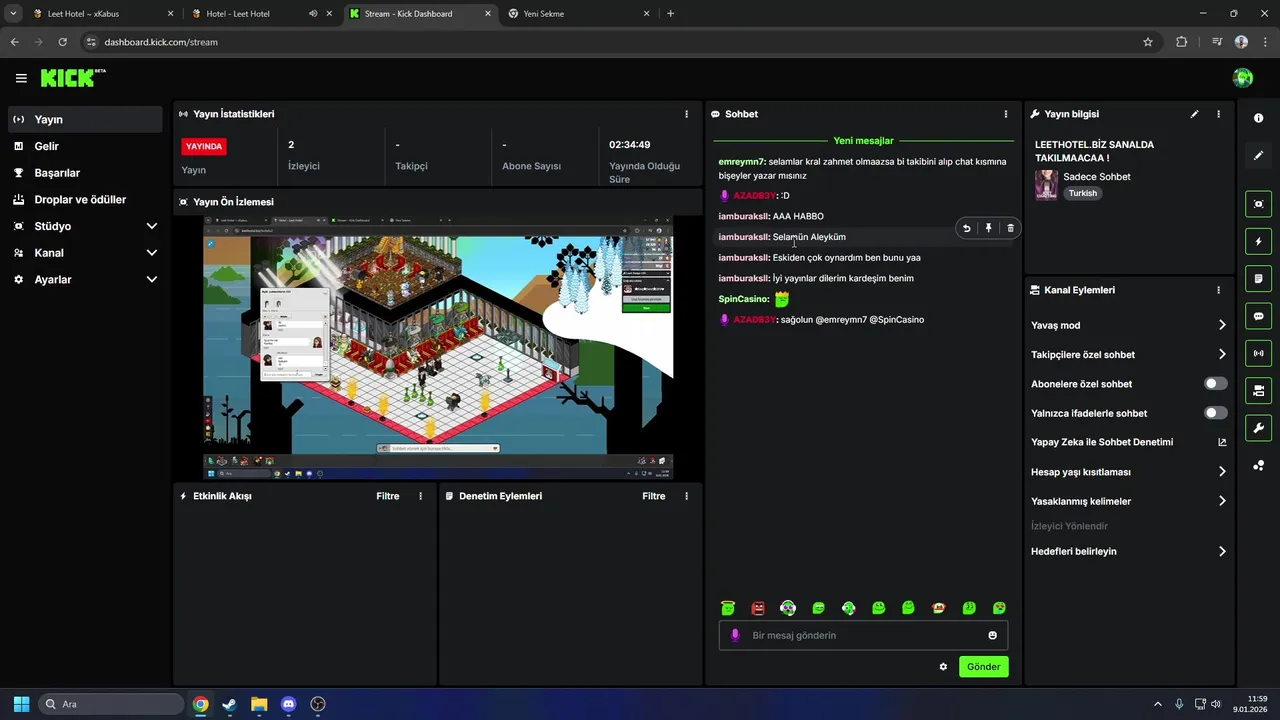Toggle the lightning activity icon in right sidebar

click(1258, 241)
